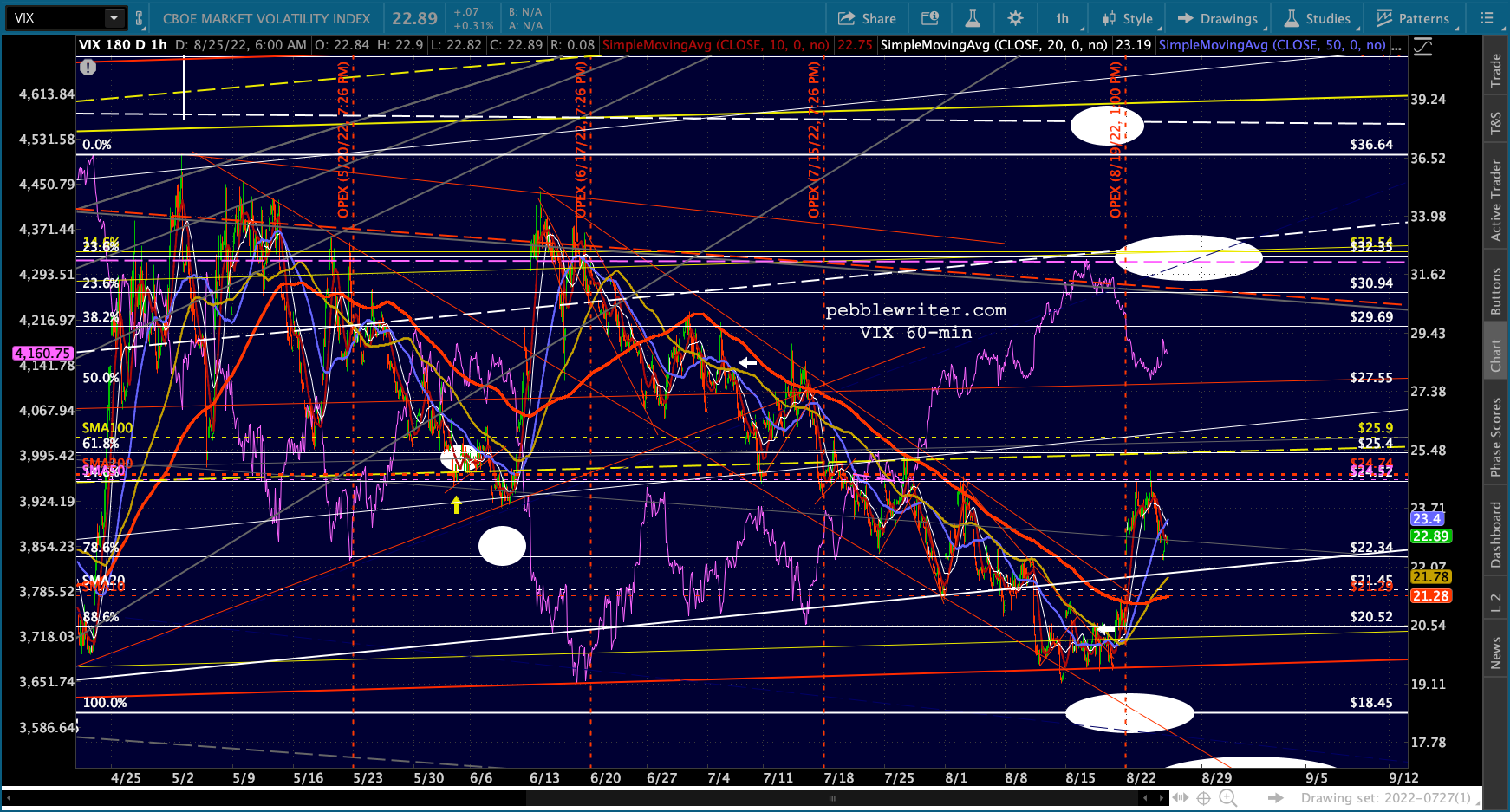Click the OPEX (6/17/22) vertical marker label
This screenshot has height=812, width=1510.
[581, 139]
